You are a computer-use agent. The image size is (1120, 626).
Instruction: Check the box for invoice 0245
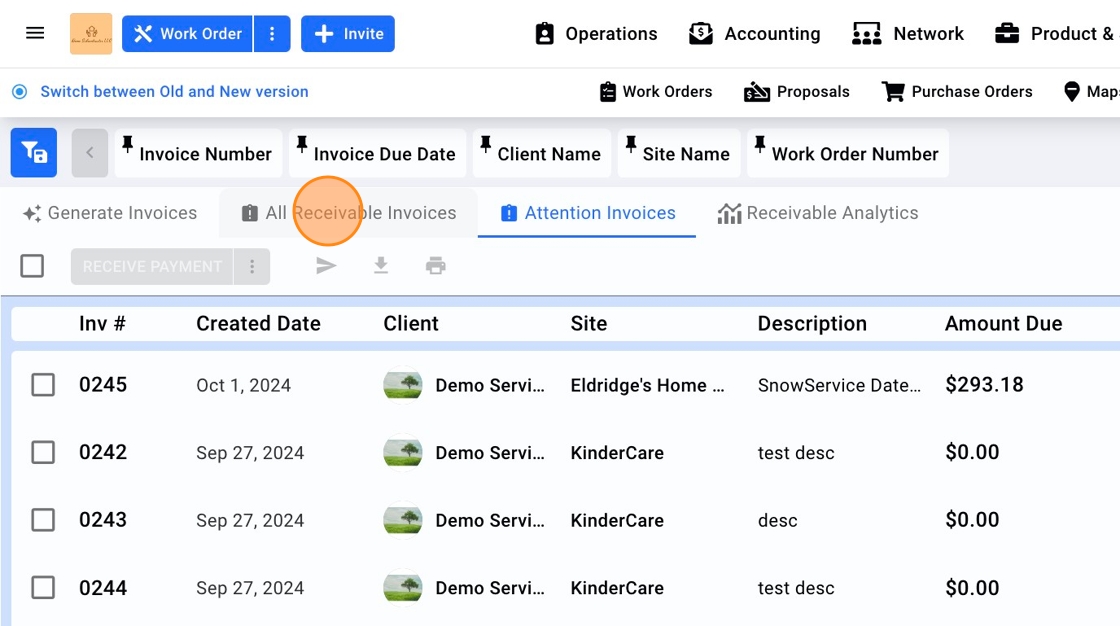[43, 385]
